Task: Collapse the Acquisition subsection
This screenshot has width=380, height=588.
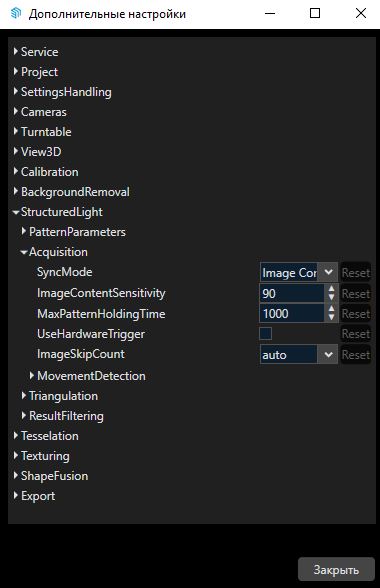Action: pos(24,252)
